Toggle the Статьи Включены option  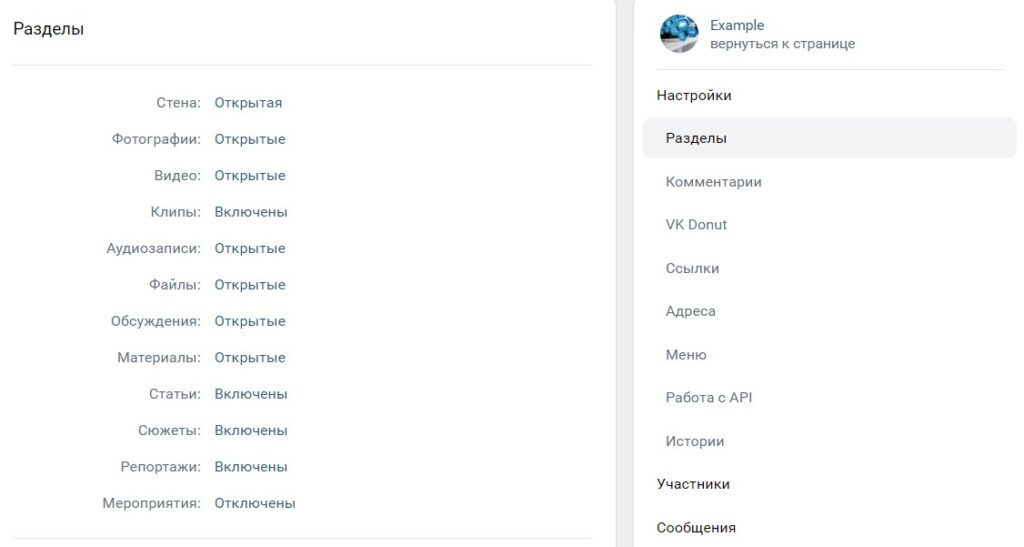click(x=251, y=394)
